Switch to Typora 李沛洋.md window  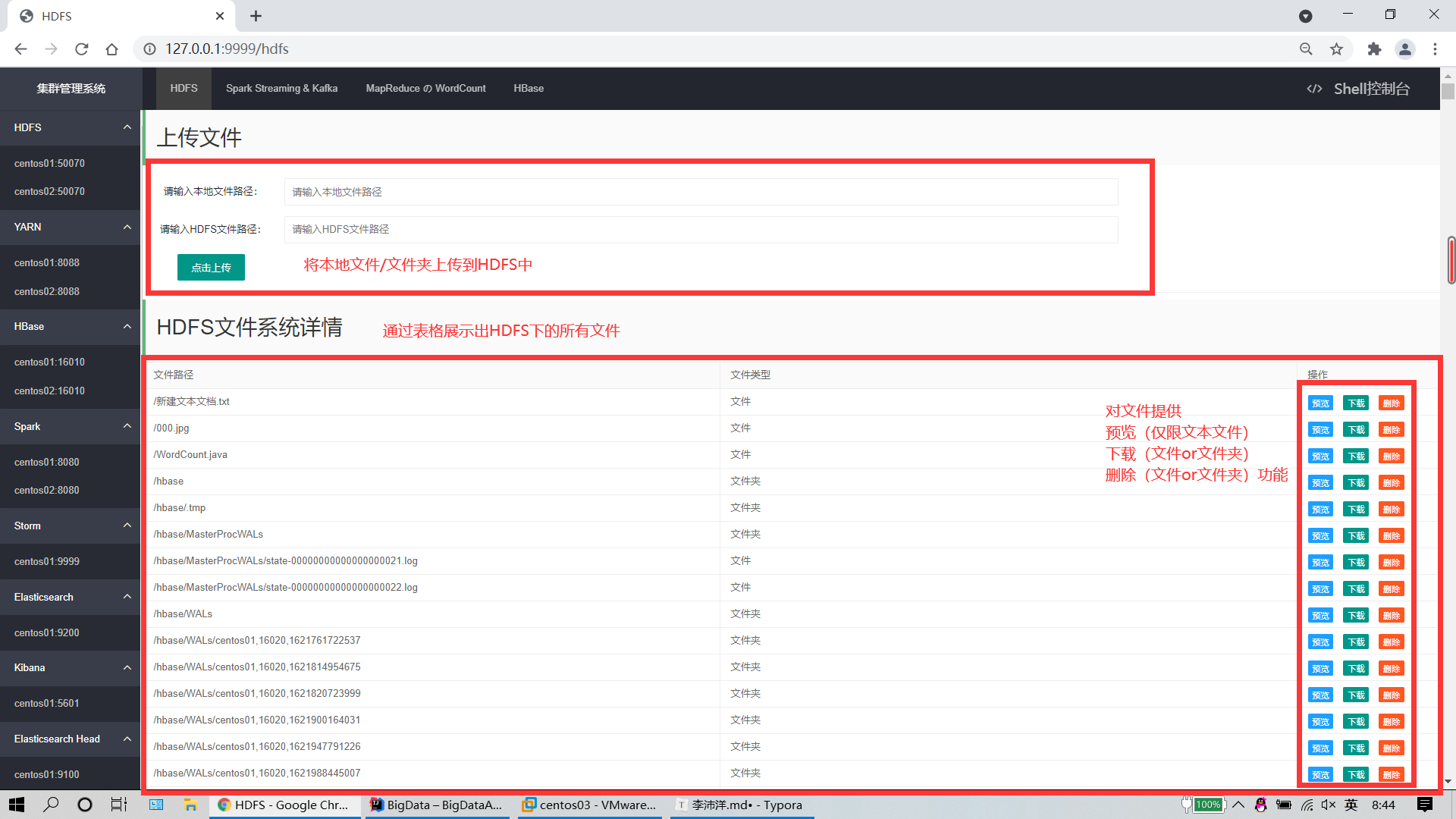[741, 805]
